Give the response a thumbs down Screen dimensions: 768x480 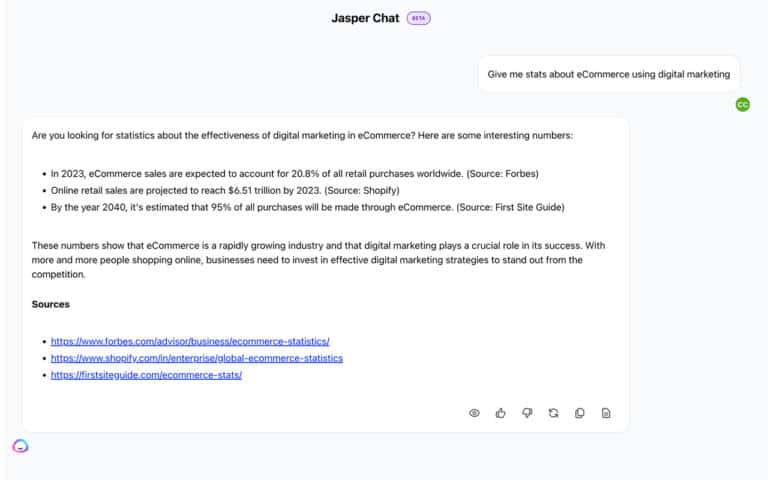[x=527, y=413]
